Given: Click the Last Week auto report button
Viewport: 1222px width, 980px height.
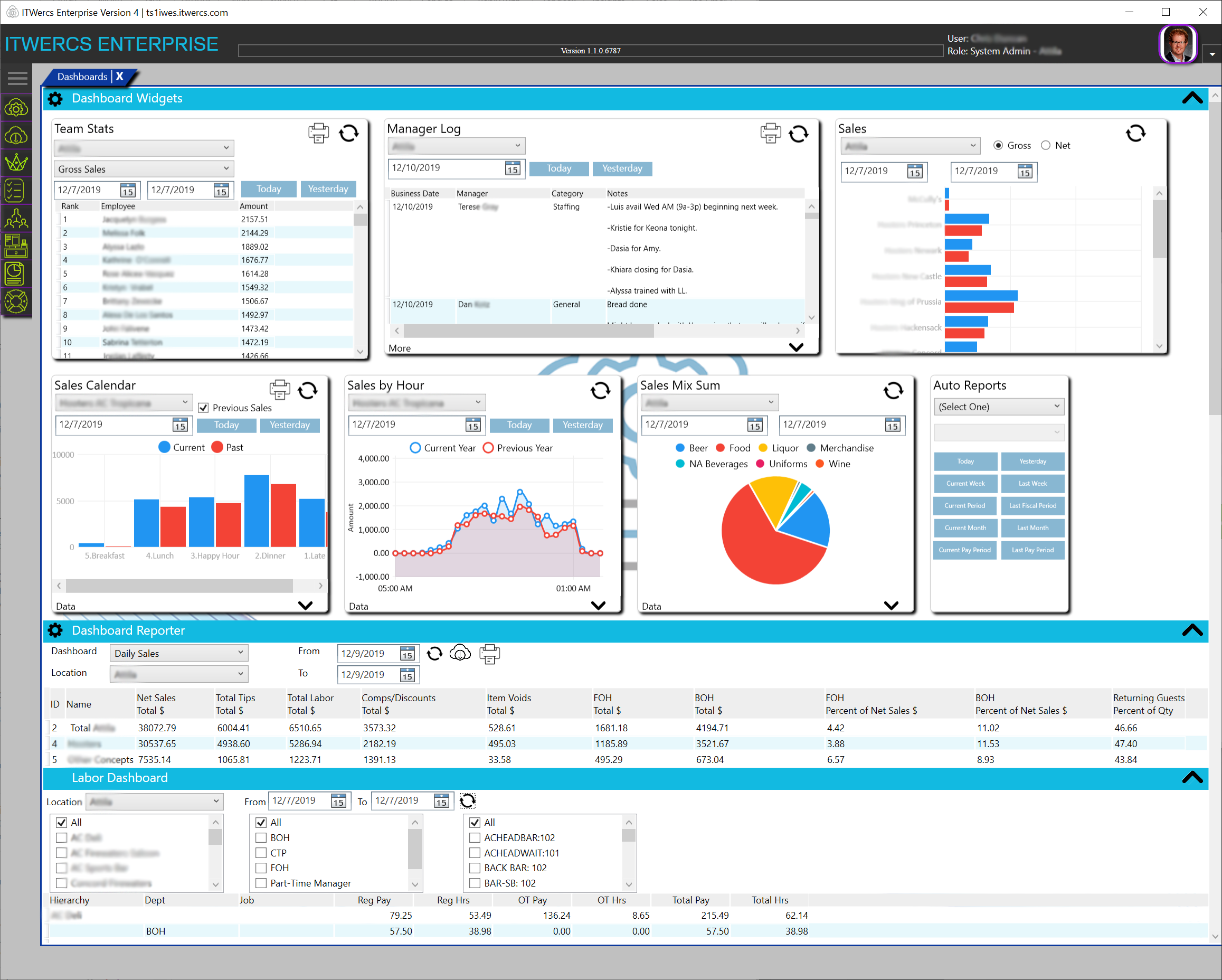Looking at the screenshot, I should [1032, 484].
